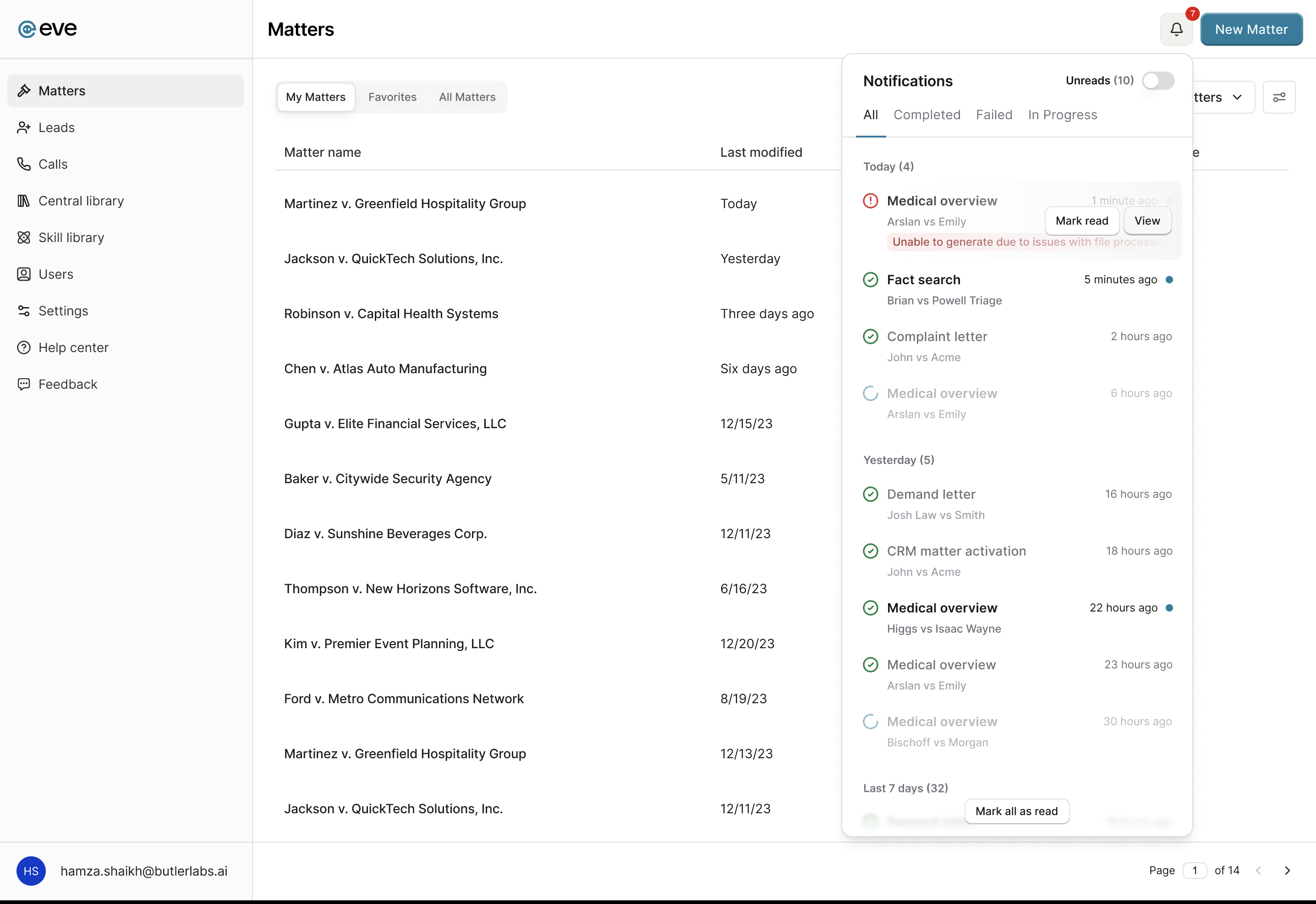Click the Central library books icon

24,200
